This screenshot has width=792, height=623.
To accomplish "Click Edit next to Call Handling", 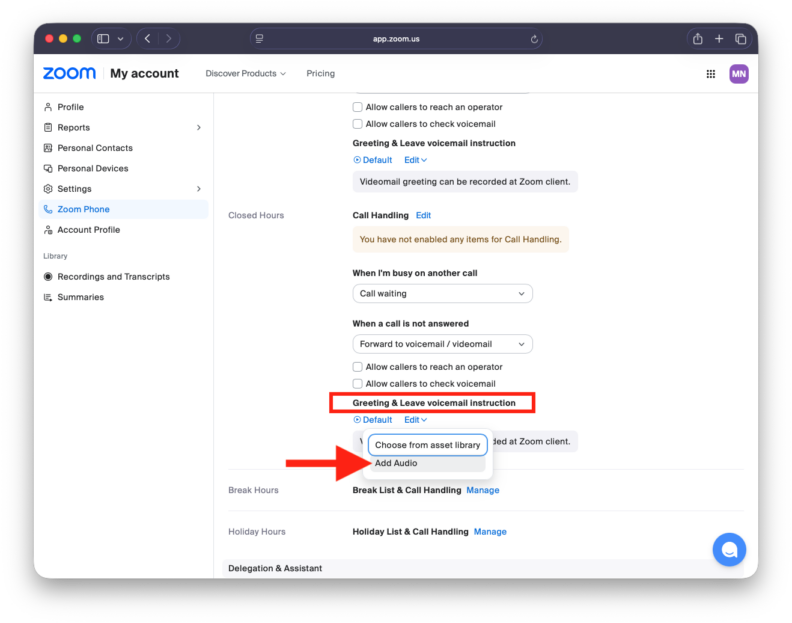I will (423, 215).
